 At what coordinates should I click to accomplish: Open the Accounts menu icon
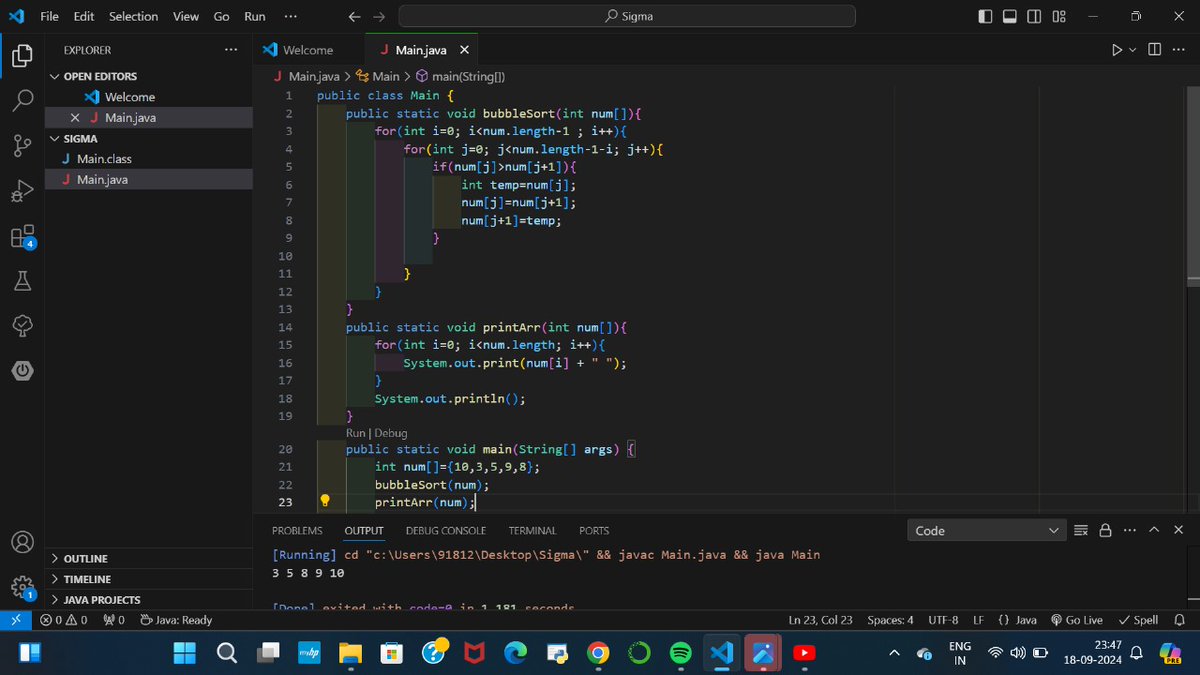pos(22,542)
